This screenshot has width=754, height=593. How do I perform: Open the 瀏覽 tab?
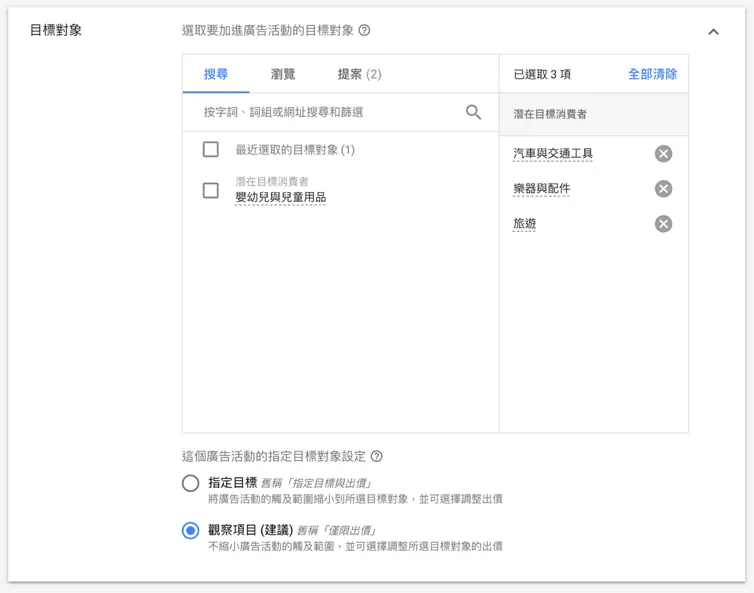pyautogui.click(x=283, y=74)
